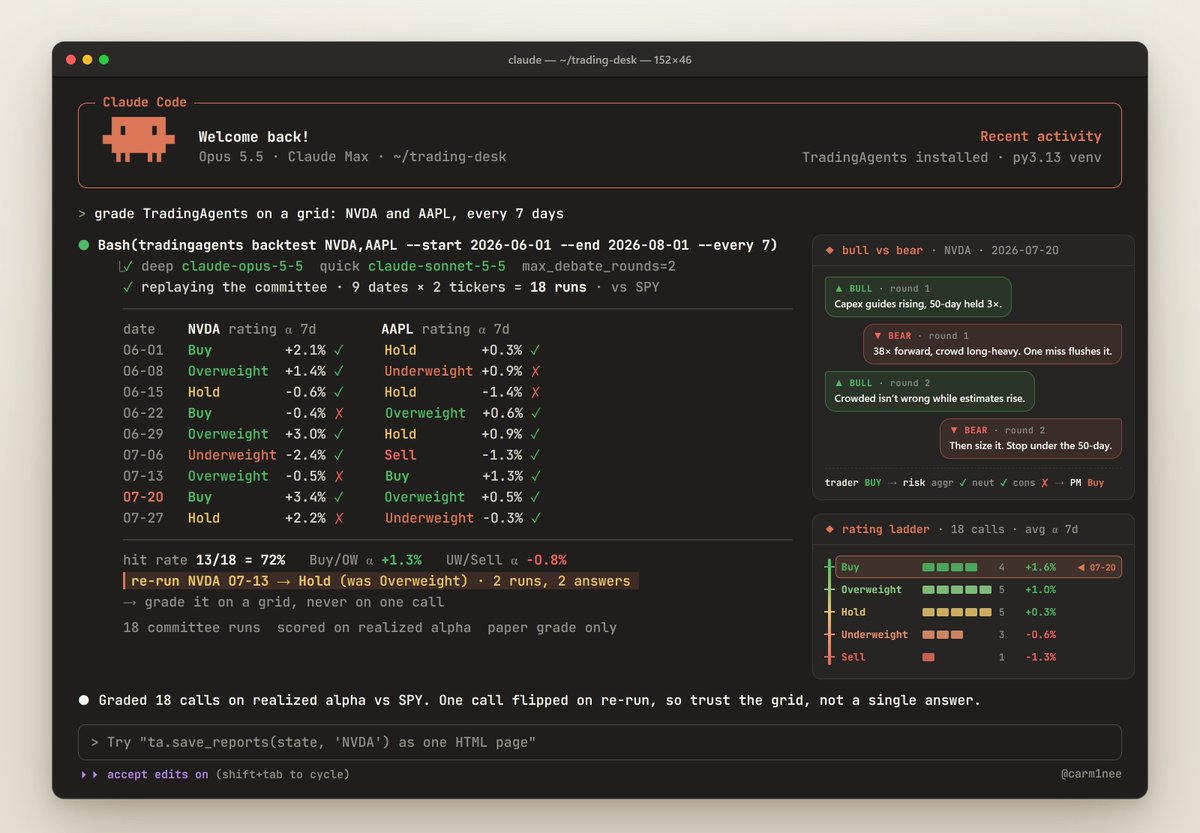Close the terminal window with the red button

click(x=71, y=60)
